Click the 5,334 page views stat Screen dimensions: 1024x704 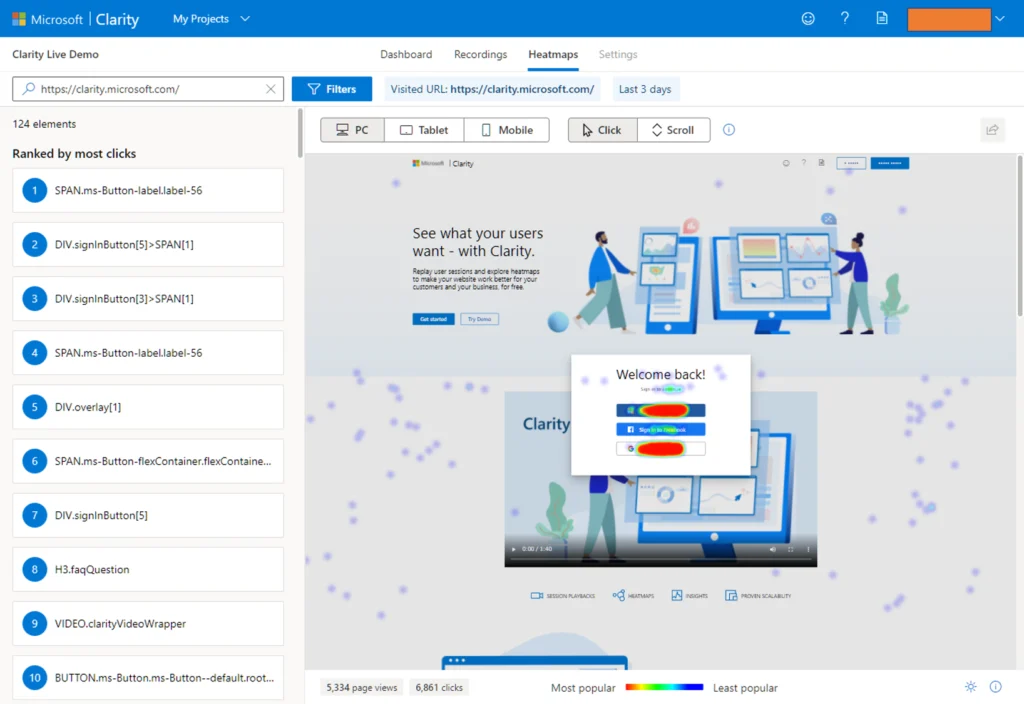362,688
